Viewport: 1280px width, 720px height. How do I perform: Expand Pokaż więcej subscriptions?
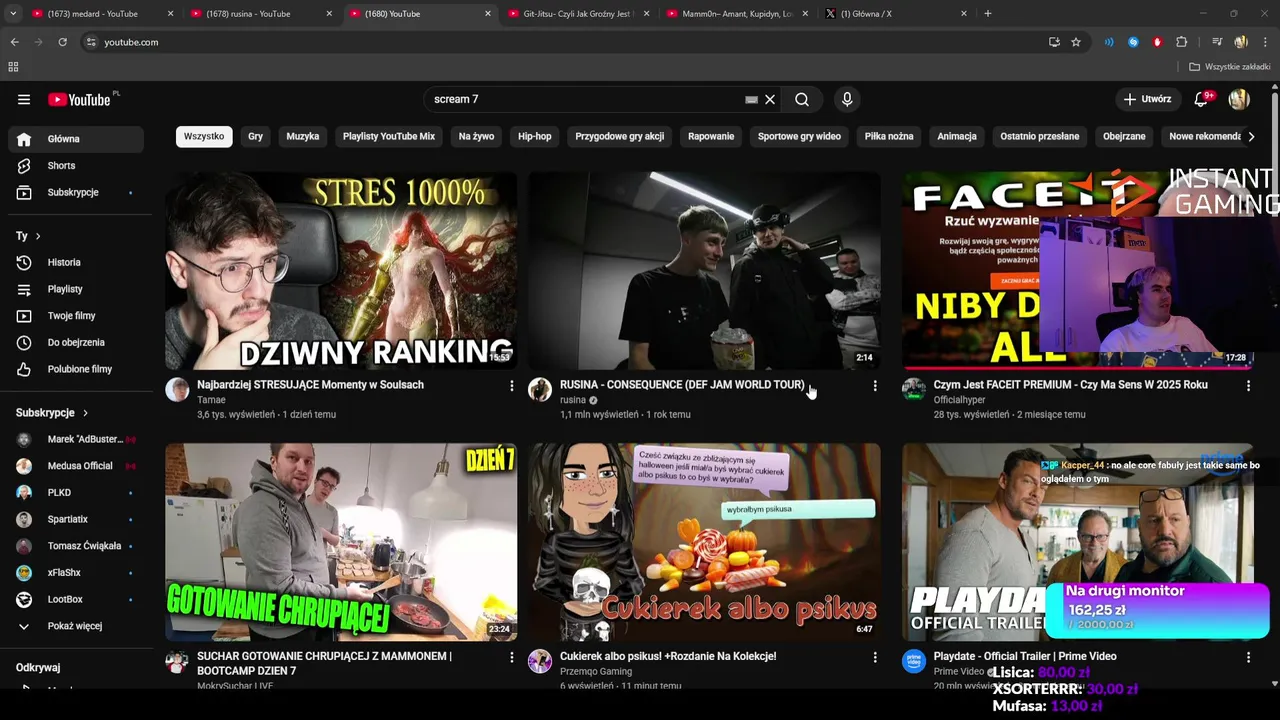coord(76,626)
